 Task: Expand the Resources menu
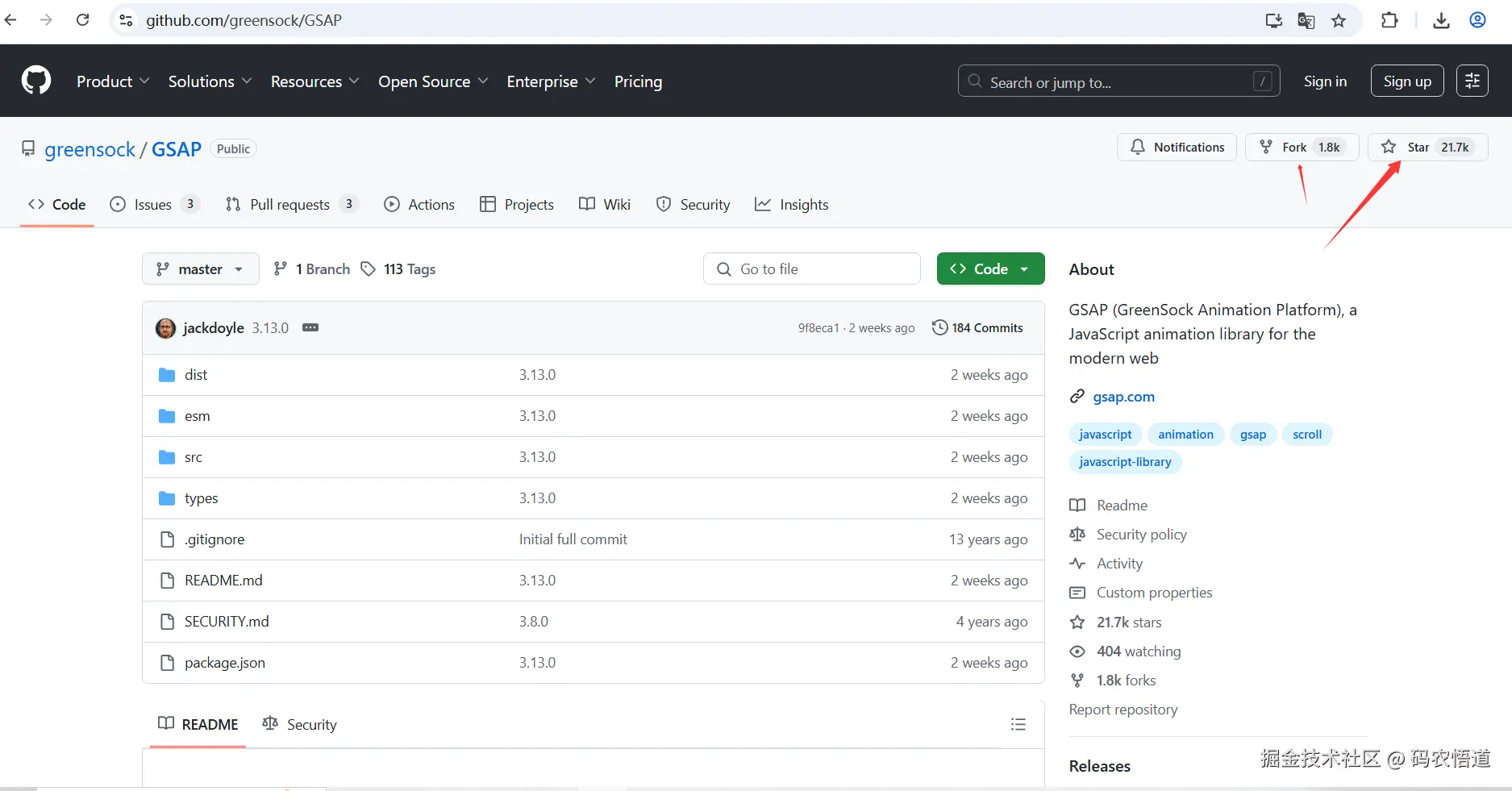(x=314, y=81)
